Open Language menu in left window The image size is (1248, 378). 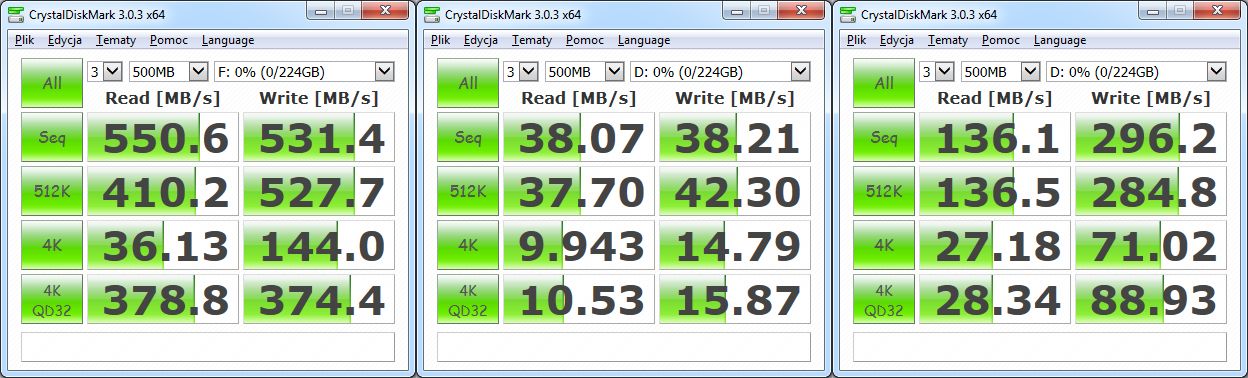227,40
